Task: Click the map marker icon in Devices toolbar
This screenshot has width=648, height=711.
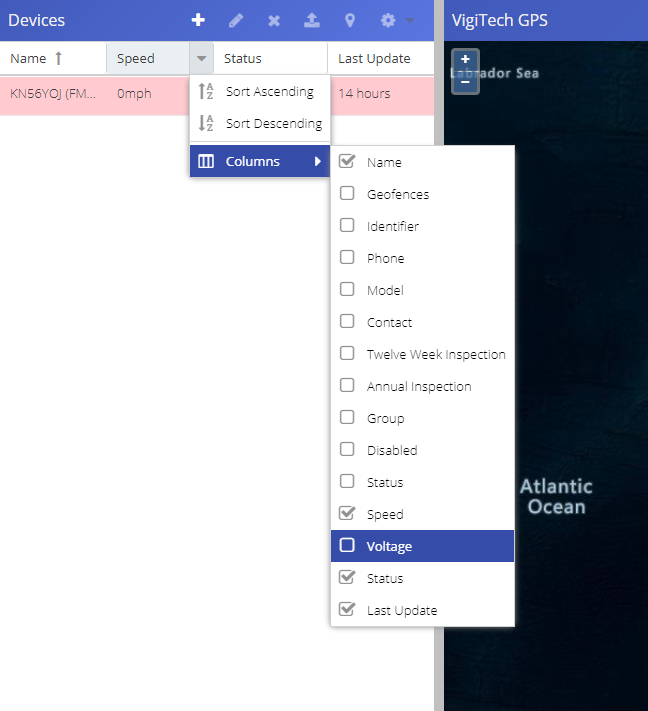Action: 350,20
